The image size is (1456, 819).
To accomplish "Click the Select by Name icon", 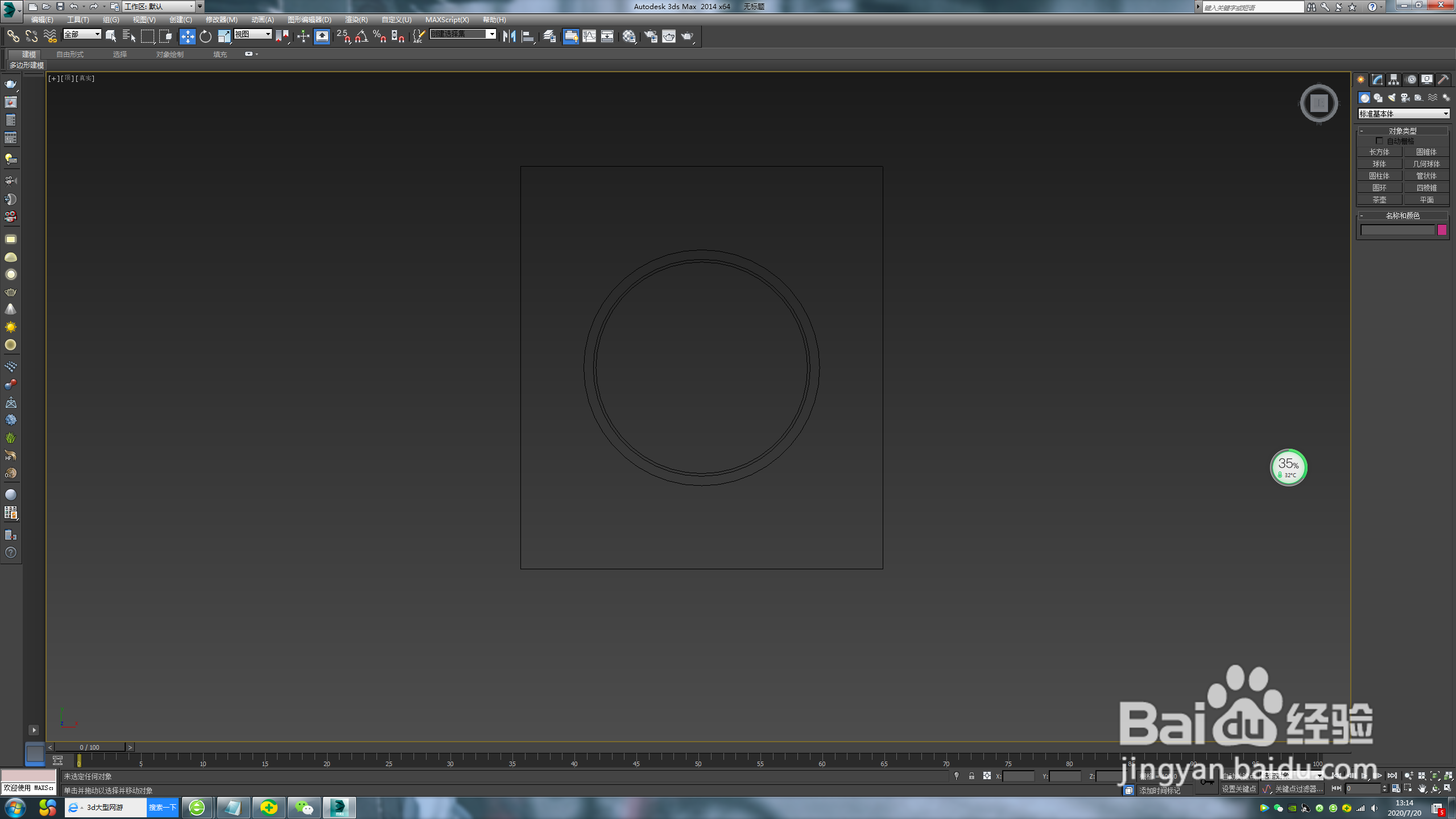I will click(x=129, y=36).
